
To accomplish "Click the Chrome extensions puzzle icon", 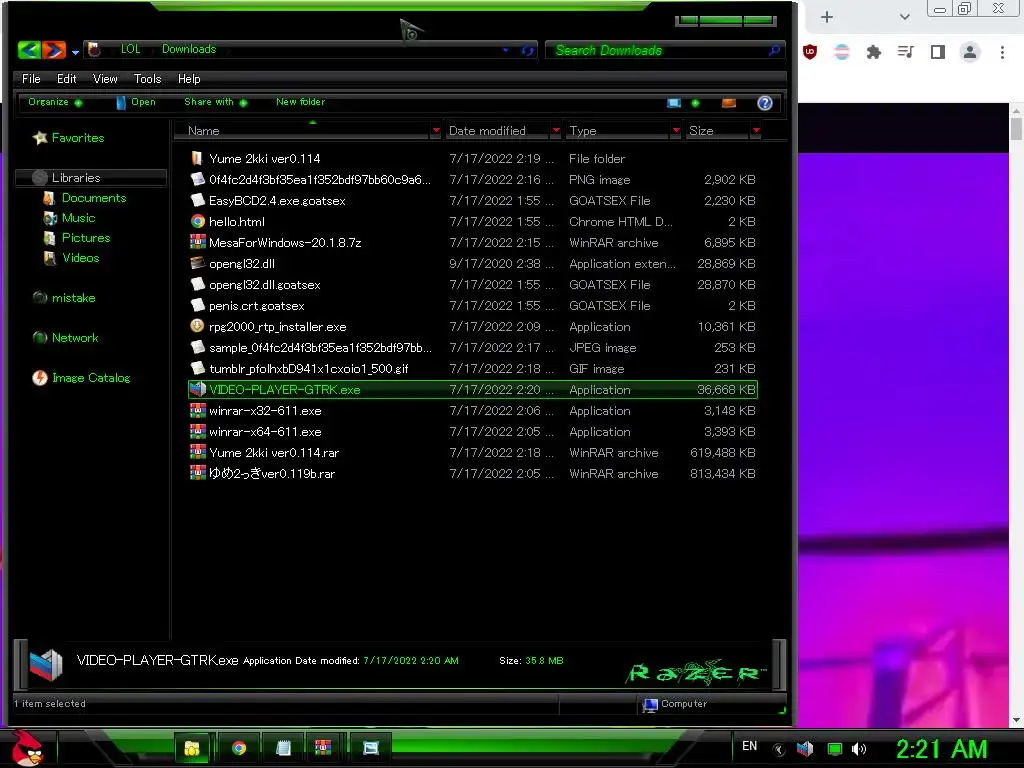I will click(874, 52).
